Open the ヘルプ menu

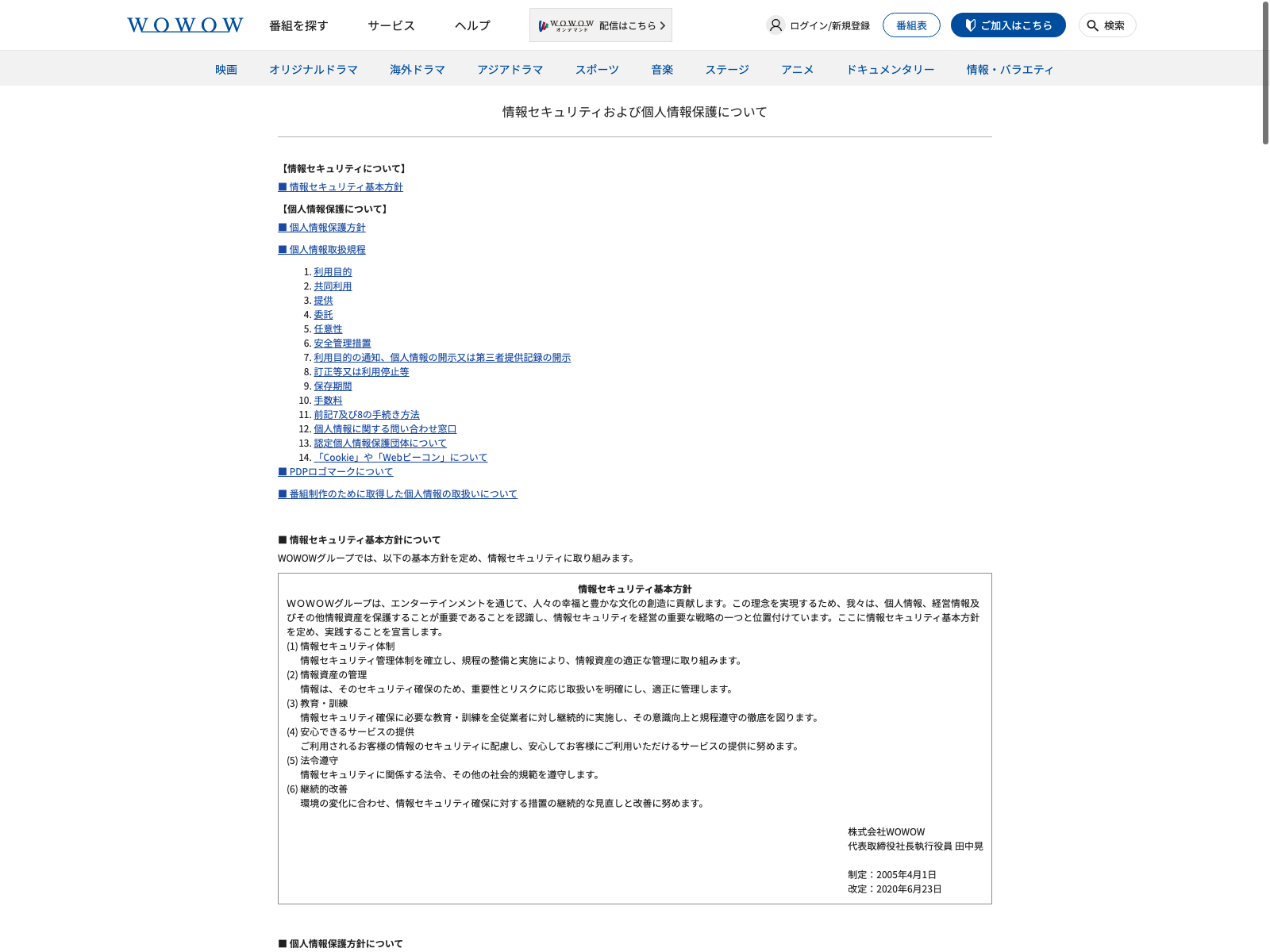[472, 25]
